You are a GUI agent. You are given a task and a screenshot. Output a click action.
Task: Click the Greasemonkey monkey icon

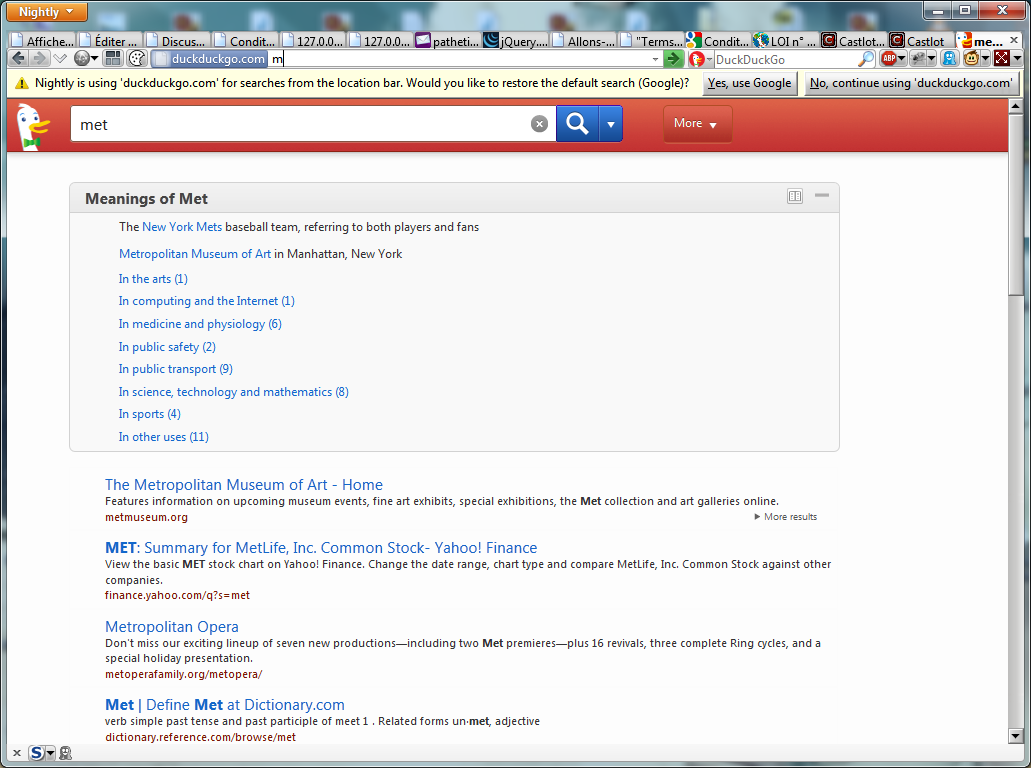(971, 59)
